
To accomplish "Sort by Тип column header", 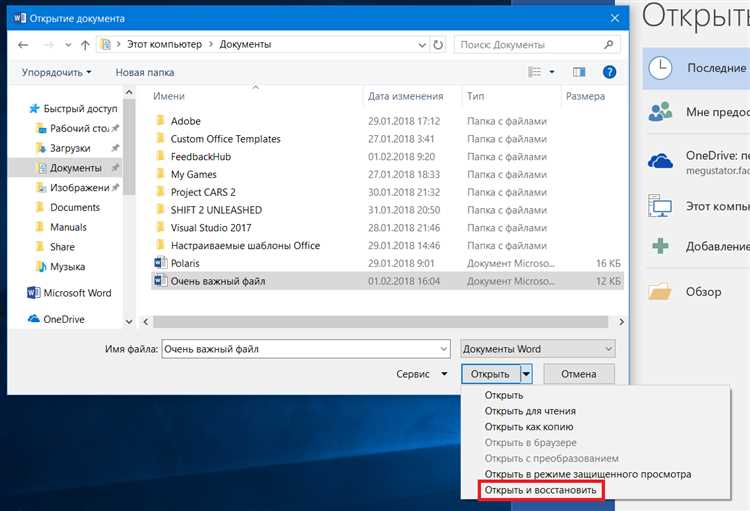I will click(x=475, y=96).
